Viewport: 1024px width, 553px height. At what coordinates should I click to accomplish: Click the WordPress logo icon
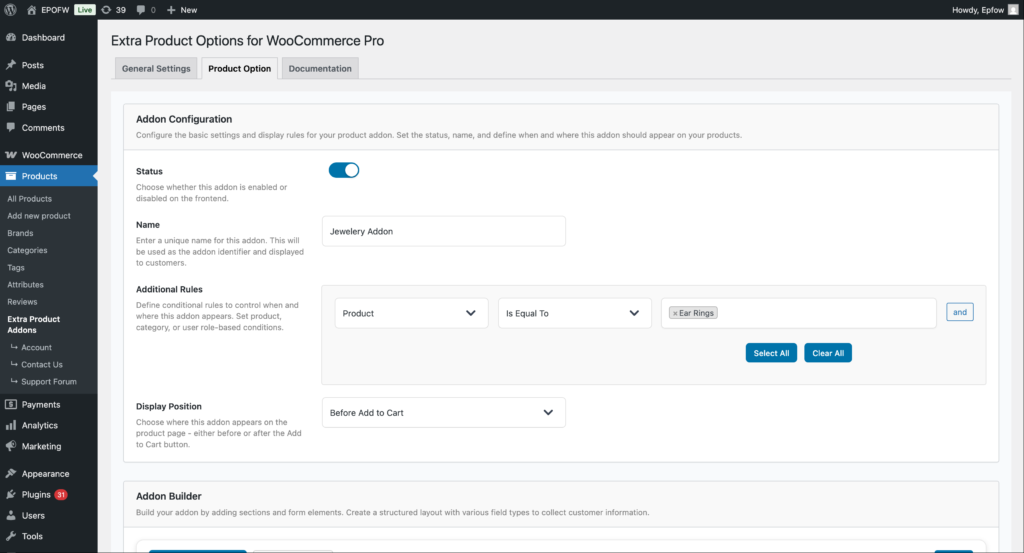[11, 9]
